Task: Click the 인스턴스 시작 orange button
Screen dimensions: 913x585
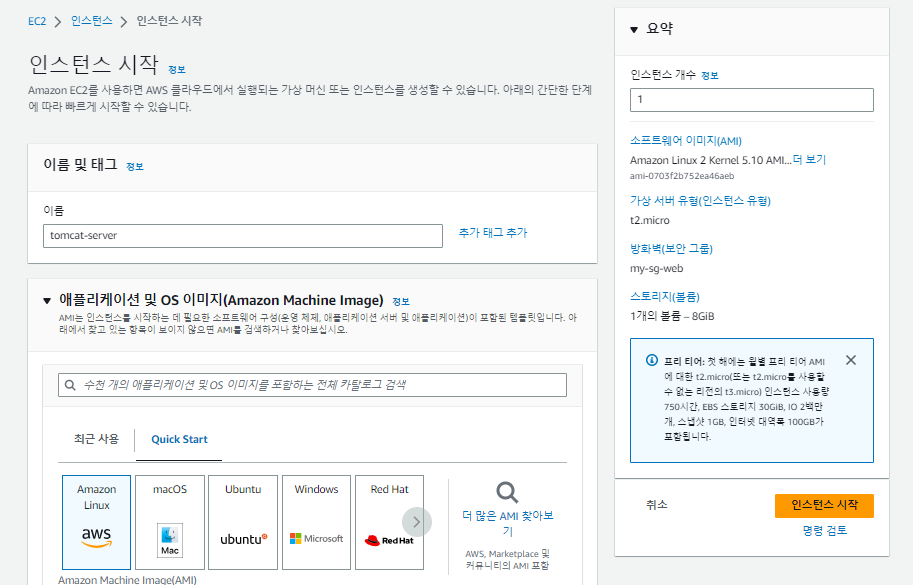Action: click(824, 505)
